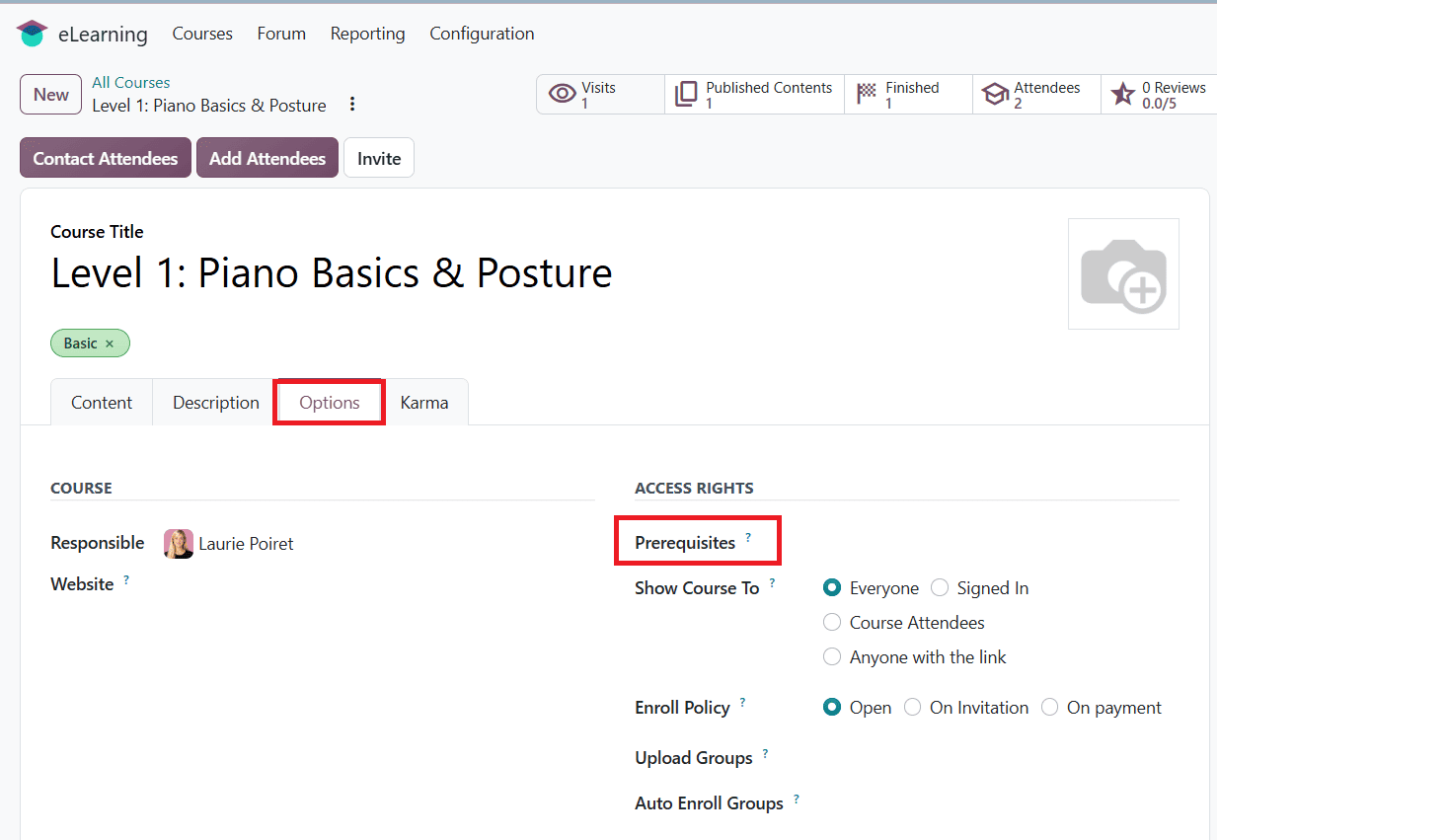Switch to the Options tab
This screenshot has height=840, width=1446.
click(x=330, y=403)
